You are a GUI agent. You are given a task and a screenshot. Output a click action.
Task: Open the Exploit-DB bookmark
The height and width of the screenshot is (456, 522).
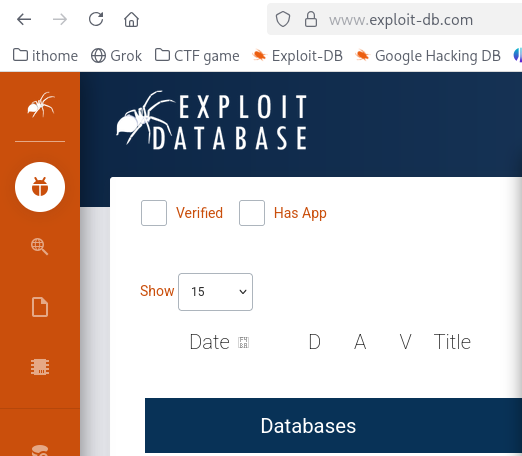click(297, 55)
